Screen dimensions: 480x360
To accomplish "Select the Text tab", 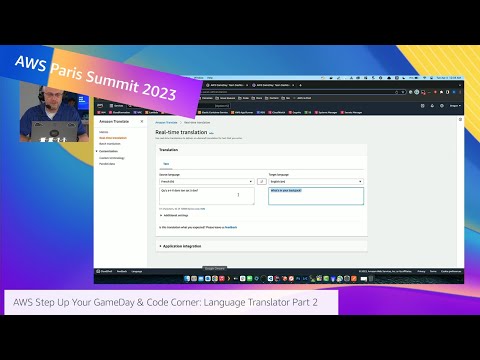I will click(166, 164).
